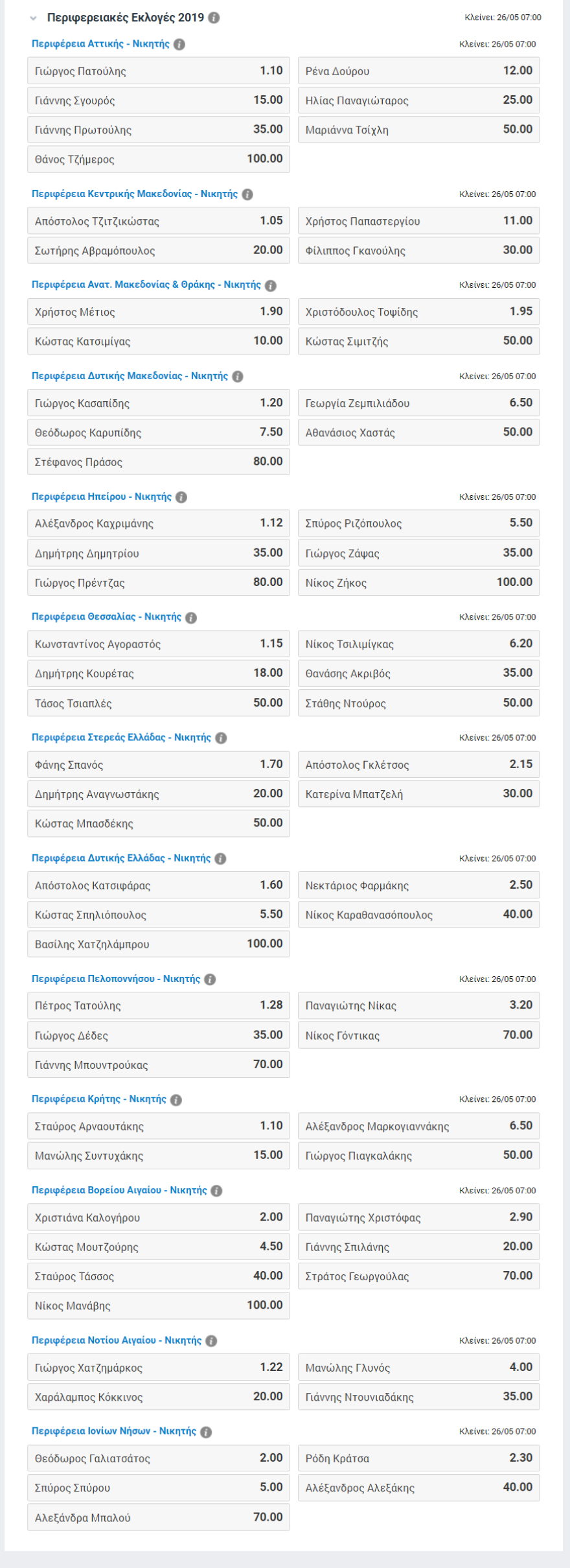The width and height of the screenshot is (570, 1568).
Task: Select Χριστιάνα Καλογήρου odds 2.00
Action: tap(158, 1217)
